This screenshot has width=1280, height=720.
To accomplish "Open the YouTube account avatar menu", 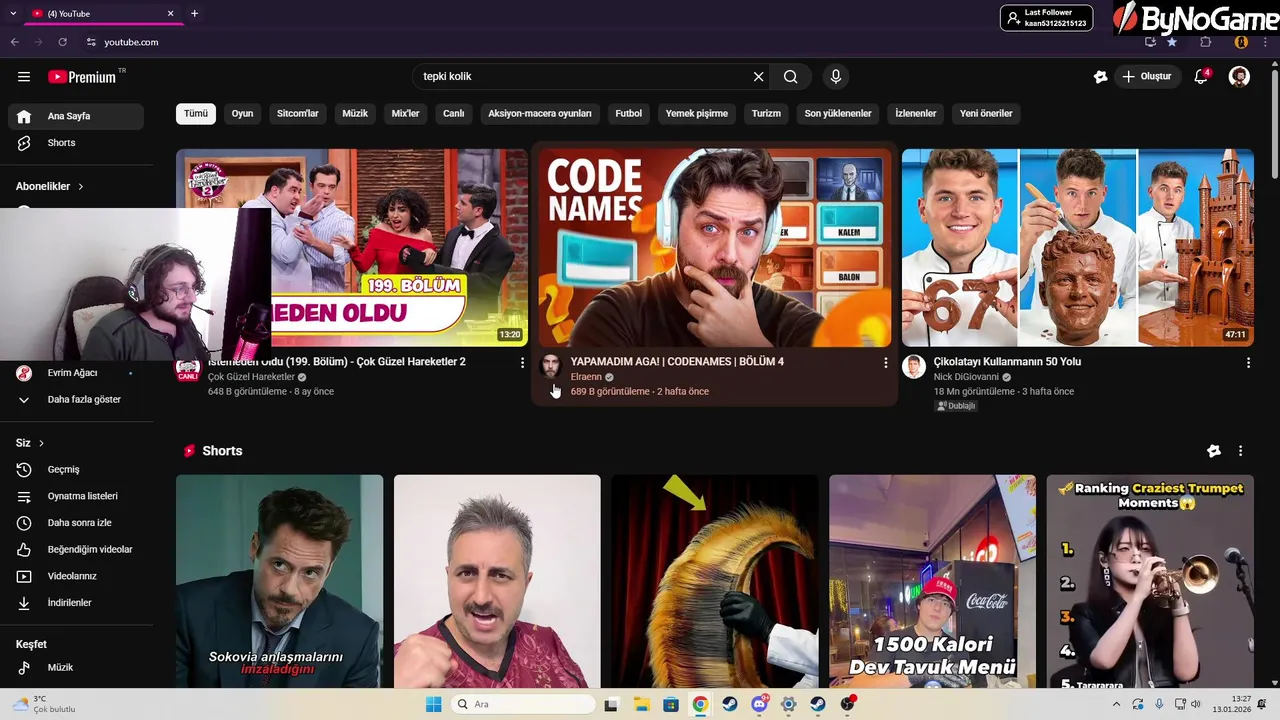I will (x=1239, y=77).
